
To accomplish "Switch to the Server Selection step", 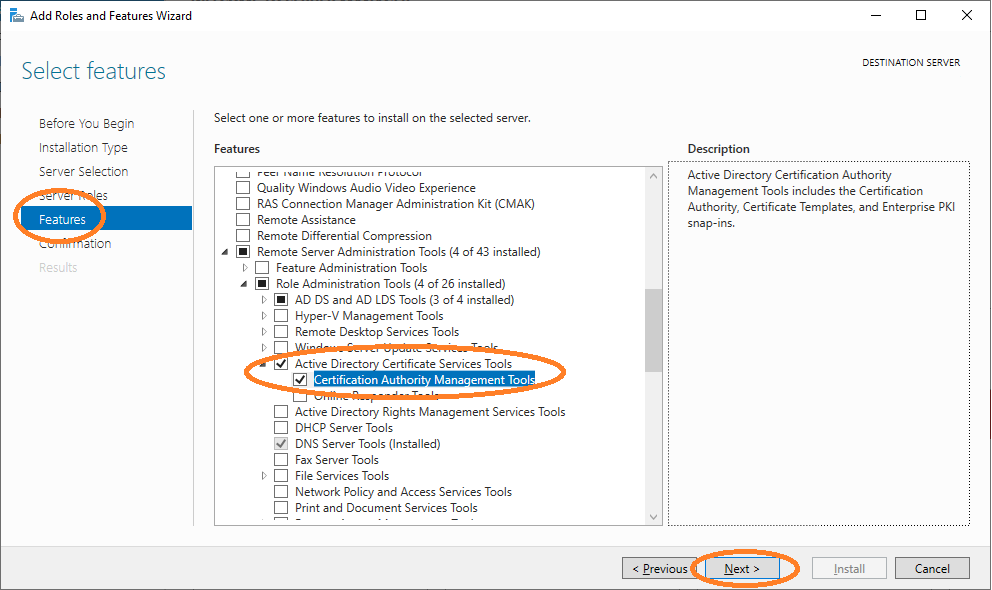I will coord(83,172).
